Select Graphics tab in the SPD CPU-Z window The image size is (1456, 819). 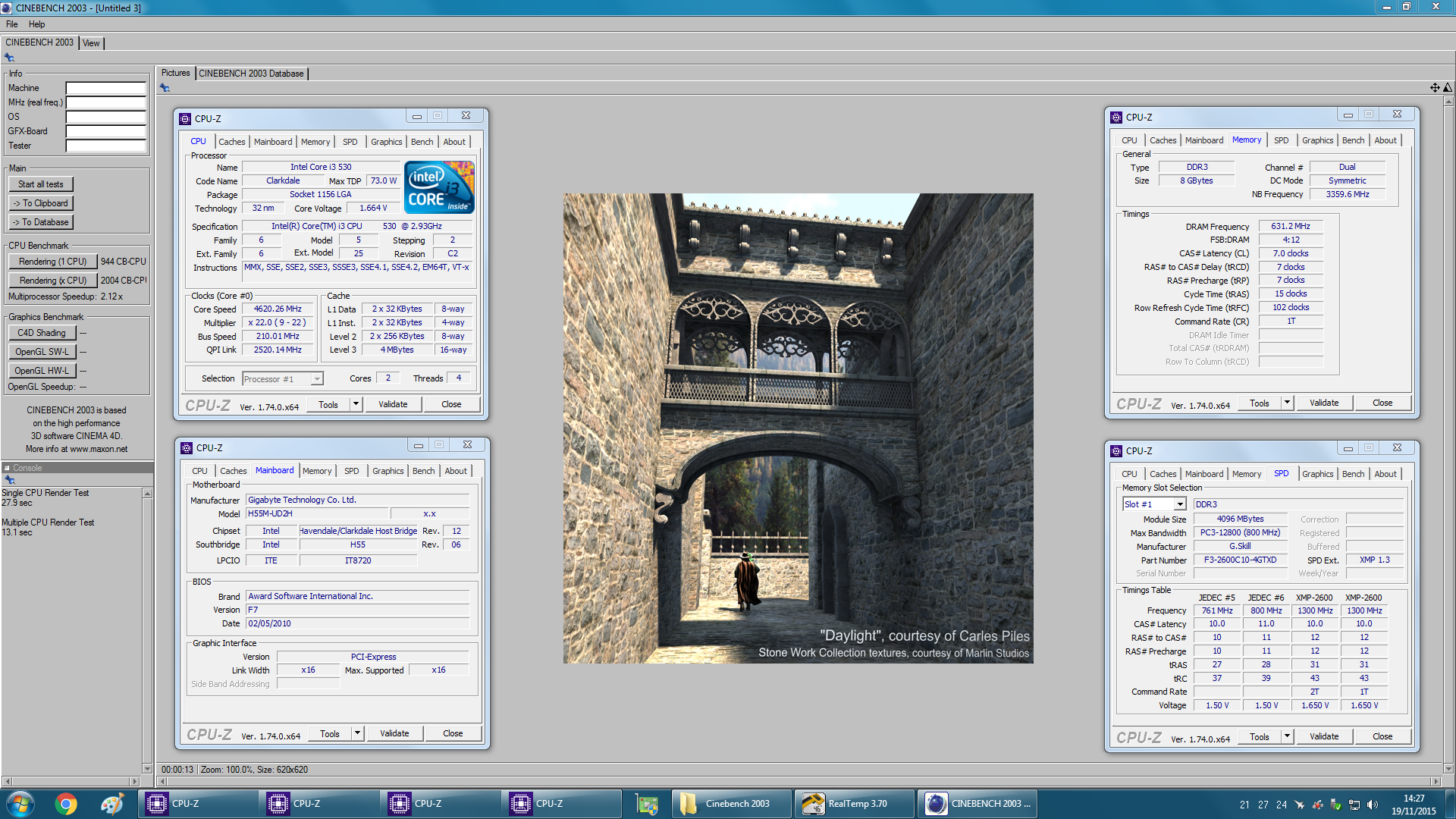point(1317,474)
